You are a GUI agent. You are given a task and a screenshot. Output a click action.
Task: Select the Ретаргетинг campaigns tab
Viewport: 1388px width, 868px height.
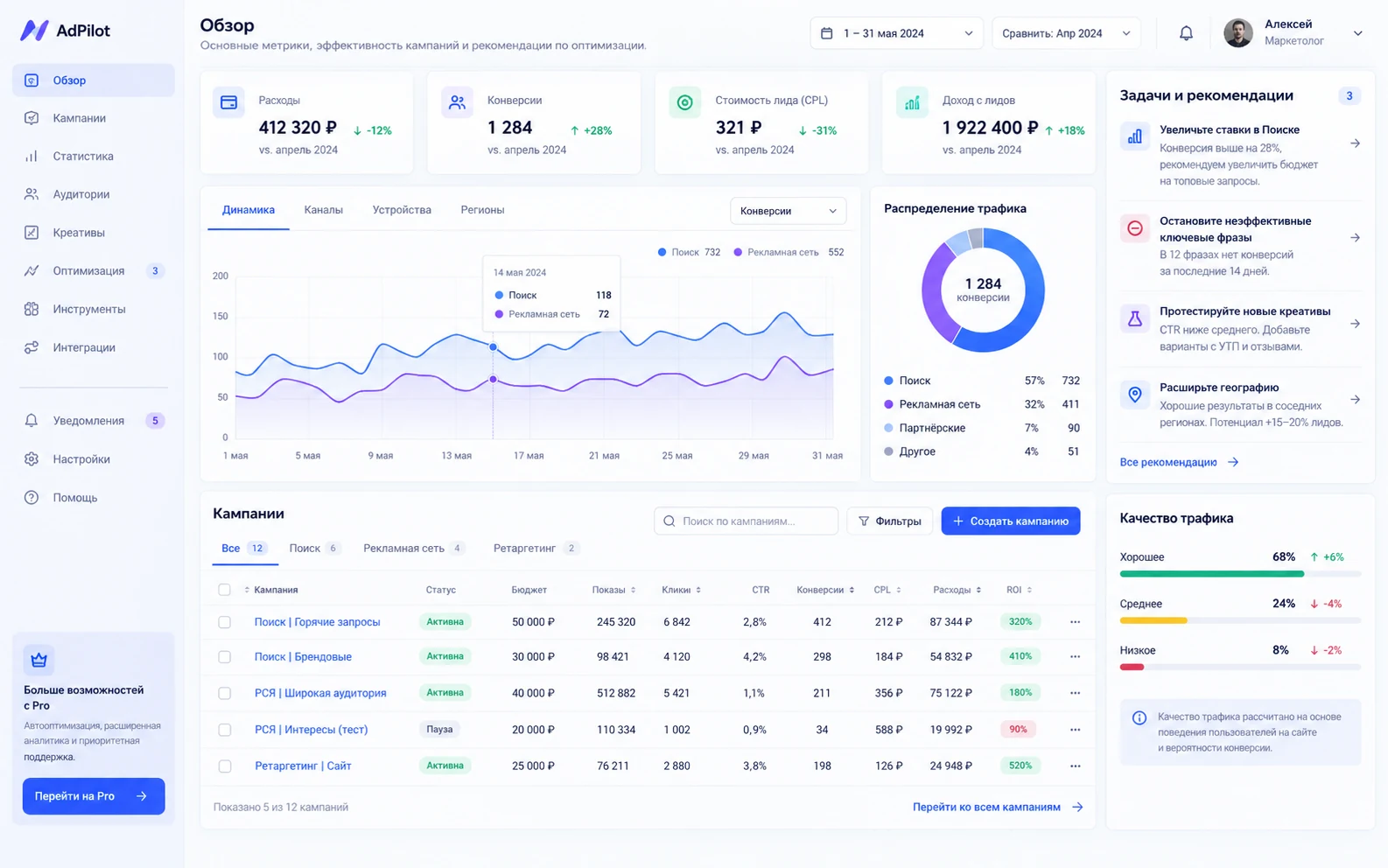pos(536,549)
